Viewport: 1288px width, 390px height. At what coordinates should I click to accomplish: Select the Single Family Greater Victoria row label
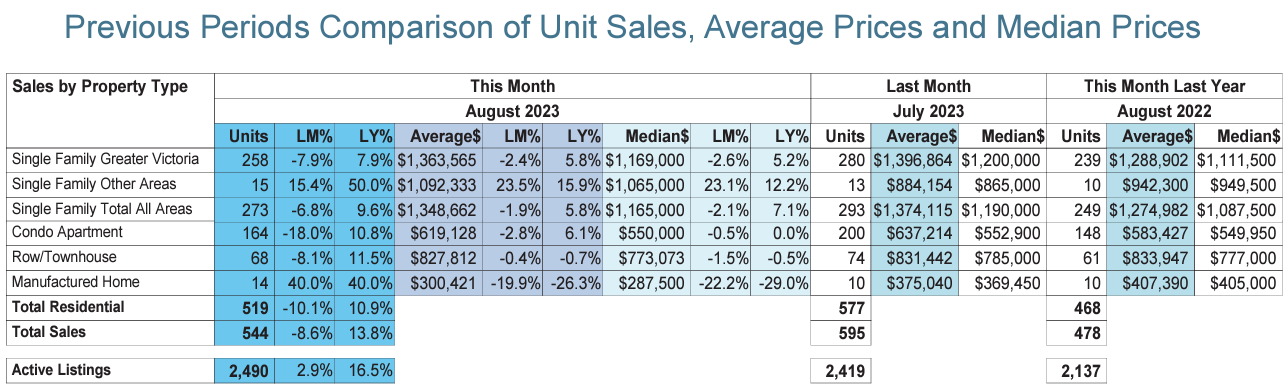(105, 159)
